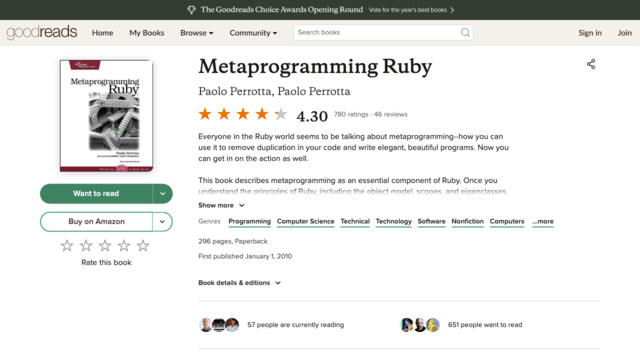Rate this book two stars
Viewport: 640px width, 360px height.
tap(86, 245)
